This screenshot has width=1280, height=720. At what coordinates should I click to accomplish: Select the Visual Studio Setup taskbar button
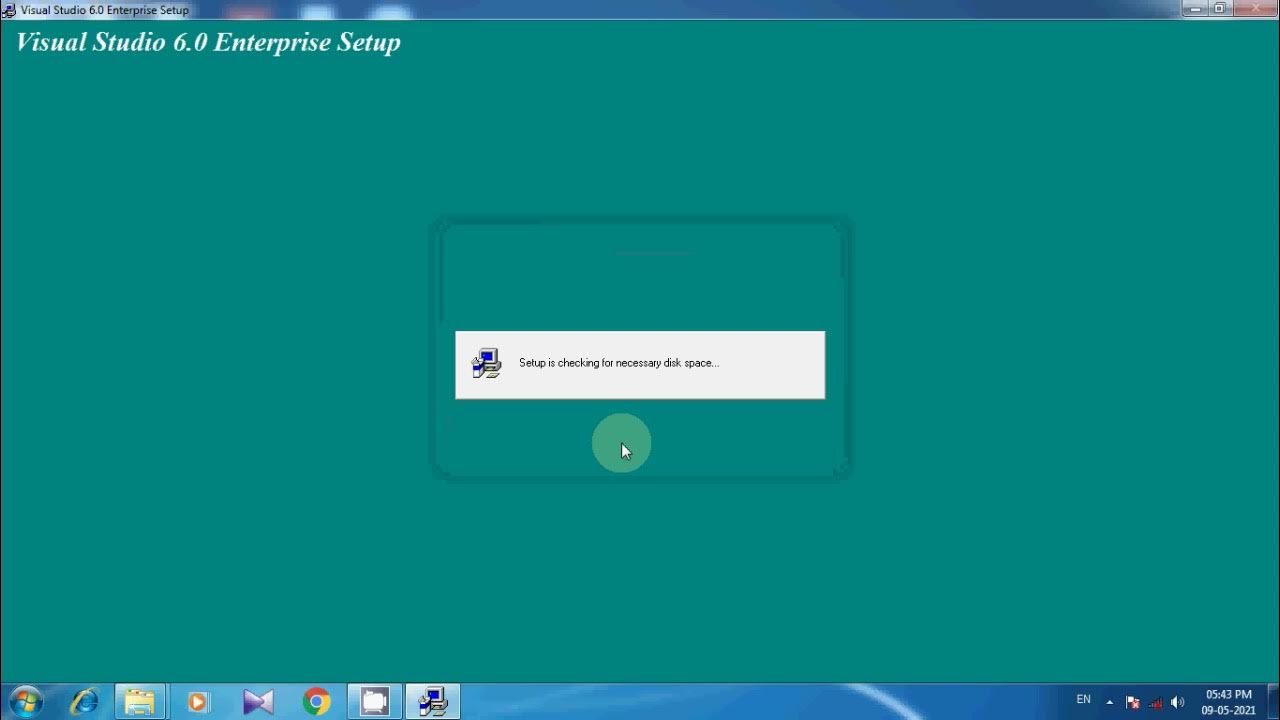(433, 702)
